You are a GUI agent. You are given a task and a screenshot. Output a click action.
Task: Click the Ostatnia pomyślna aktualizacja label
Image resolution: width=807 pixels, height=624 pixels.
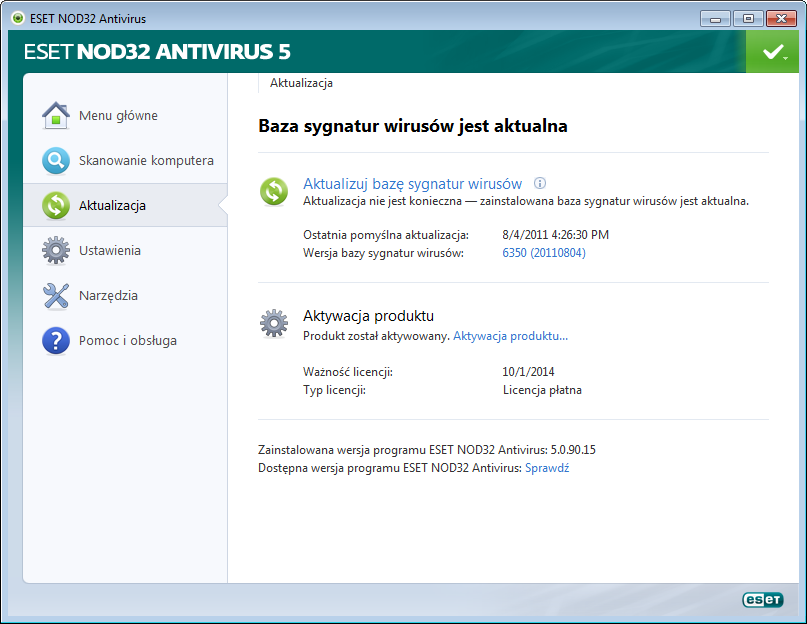tap(386, 235)
